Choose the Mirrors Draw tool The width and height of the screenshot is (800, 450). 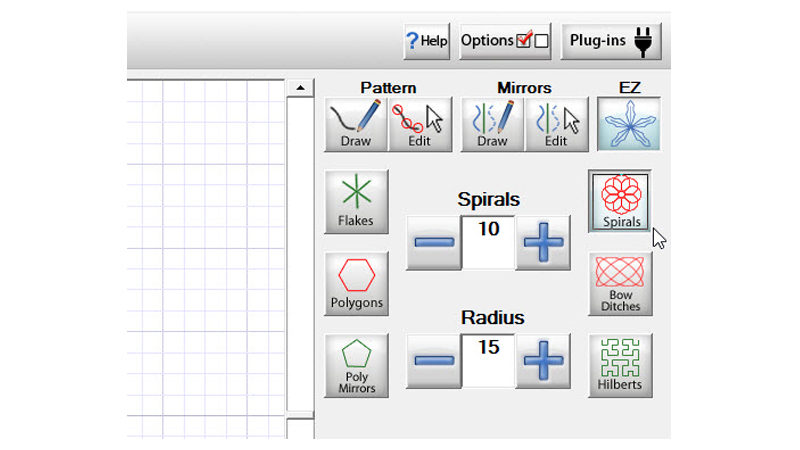(492, 124)
